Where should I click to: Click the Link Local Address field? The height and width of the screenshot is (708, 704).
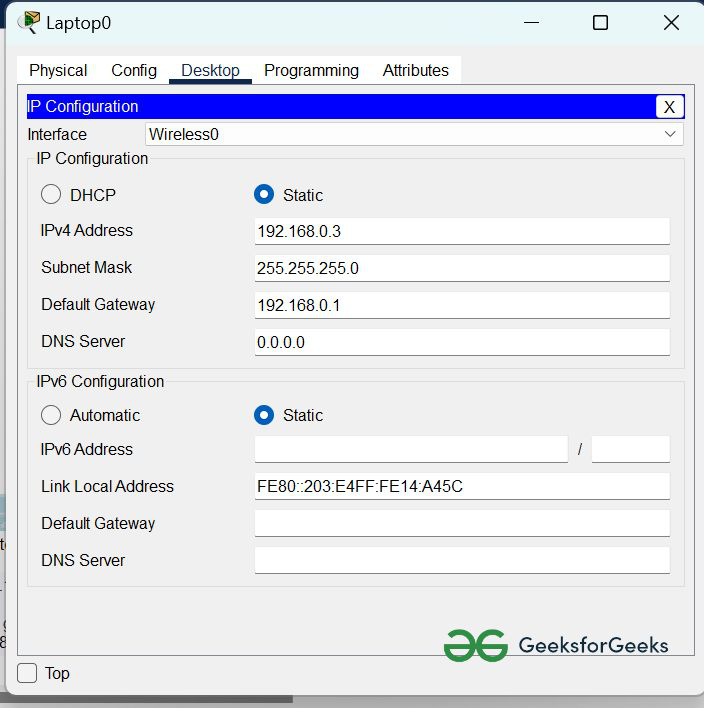click(x=461, y=487)
